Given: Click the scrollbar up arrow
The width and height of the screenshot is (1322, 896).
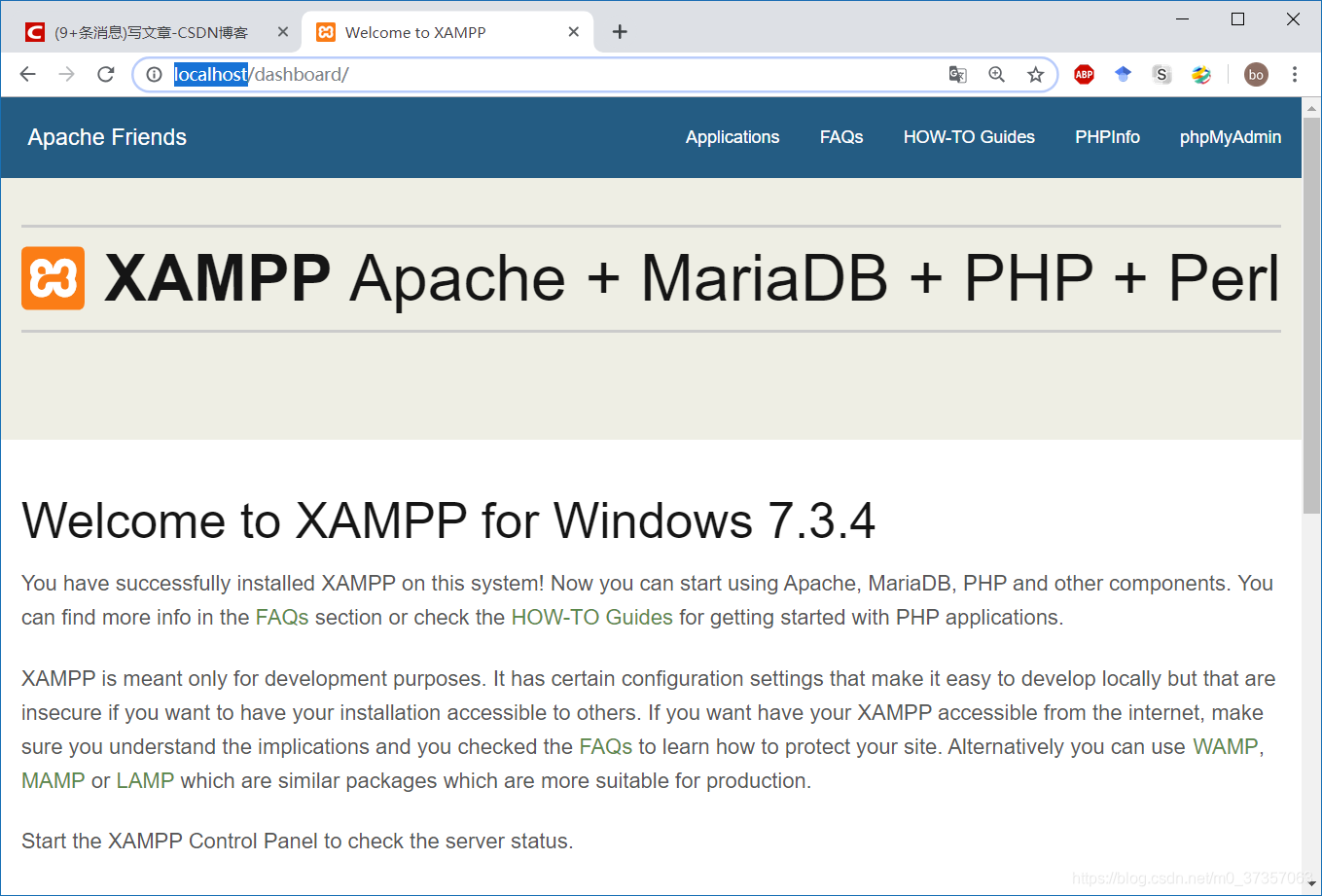Looking at the screenshot, I should [x=1311, y=106].
